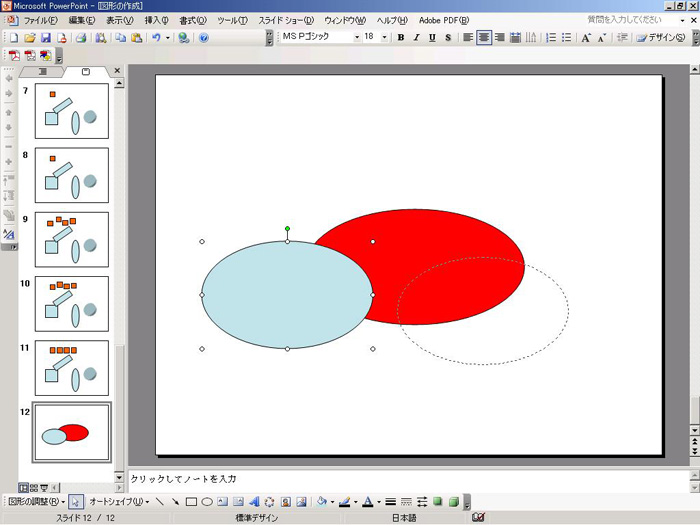Insert Clip Art from the drawing toolbar
Screen dimensions: 700x525
click(286, 502)
